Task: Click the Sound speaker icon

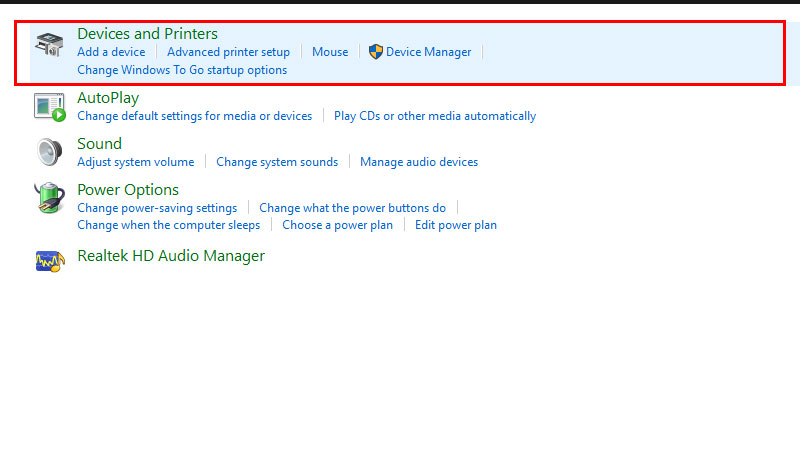Action: [x=49, y=152]
